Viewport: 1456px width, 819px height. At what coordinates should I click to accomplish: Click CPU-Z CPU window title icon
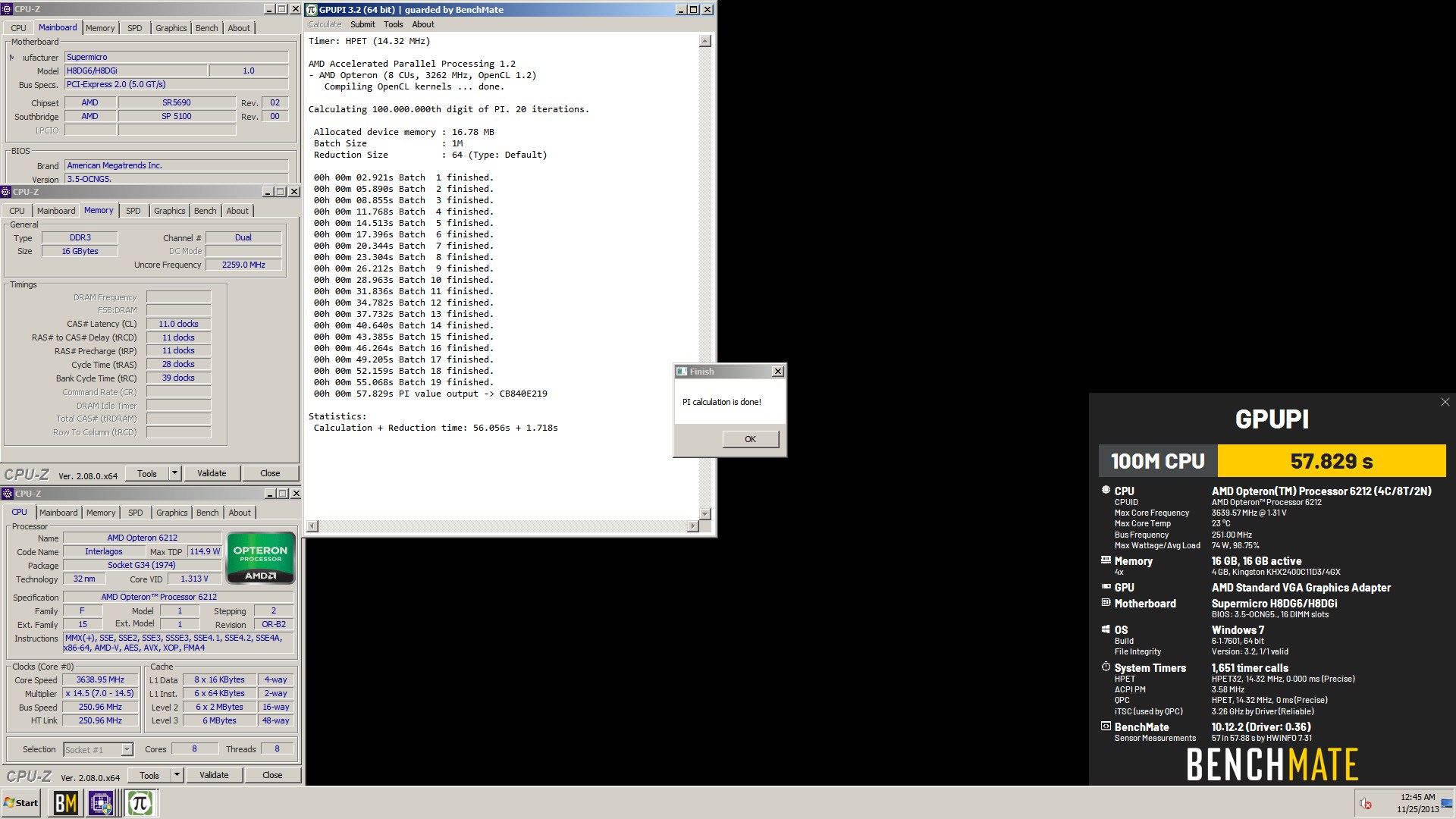point(8,494)
